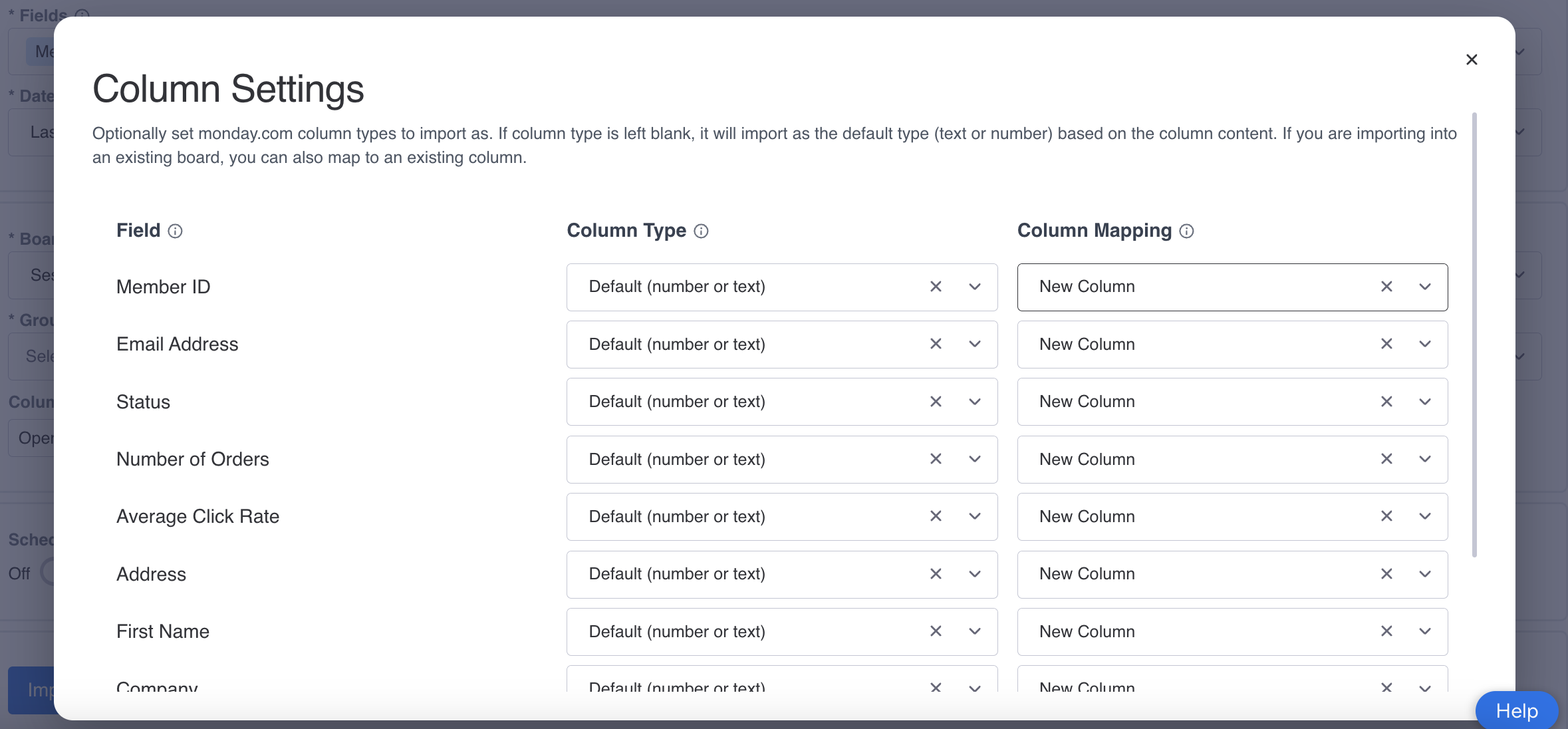Expand Column Mapping chevron for Number of Orders

pyautogui.click(x=1425, y=459)
